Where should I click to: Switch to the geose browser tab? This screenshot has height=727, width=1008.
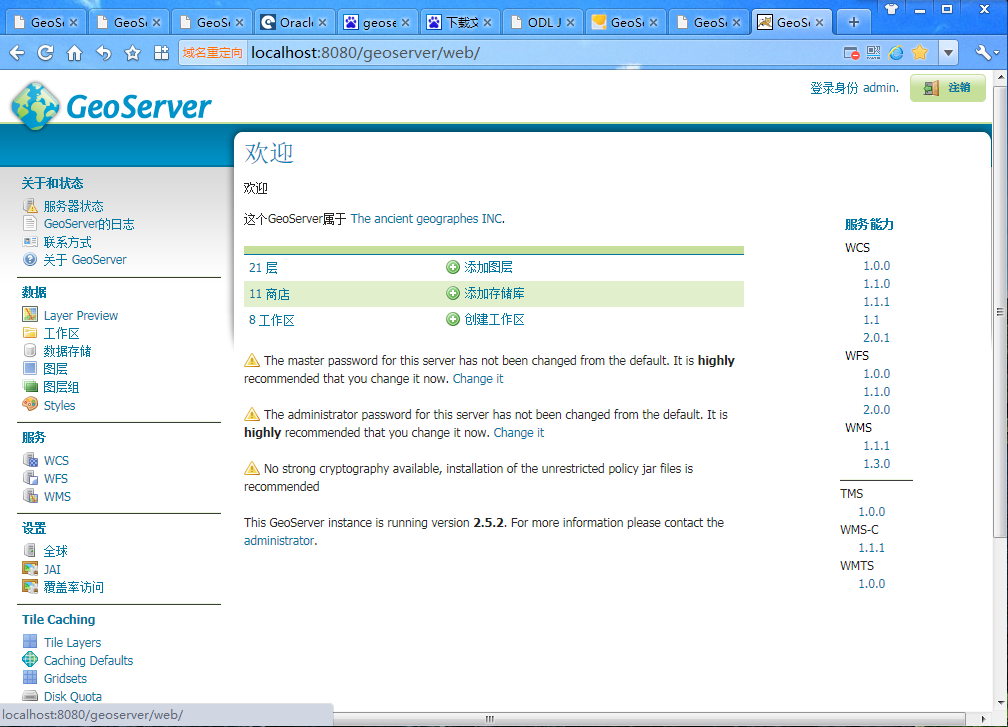pyautogui.click(x=377, y=22)
